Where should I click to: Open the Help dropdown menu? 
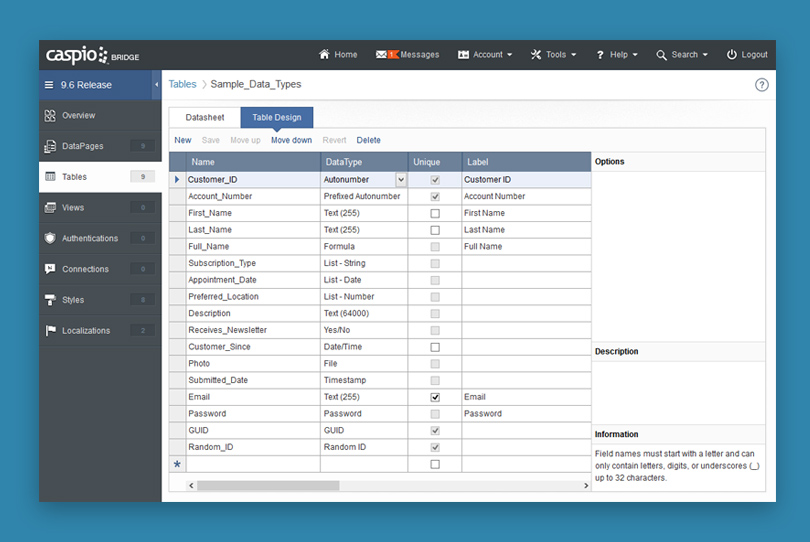tap(617, 54)
